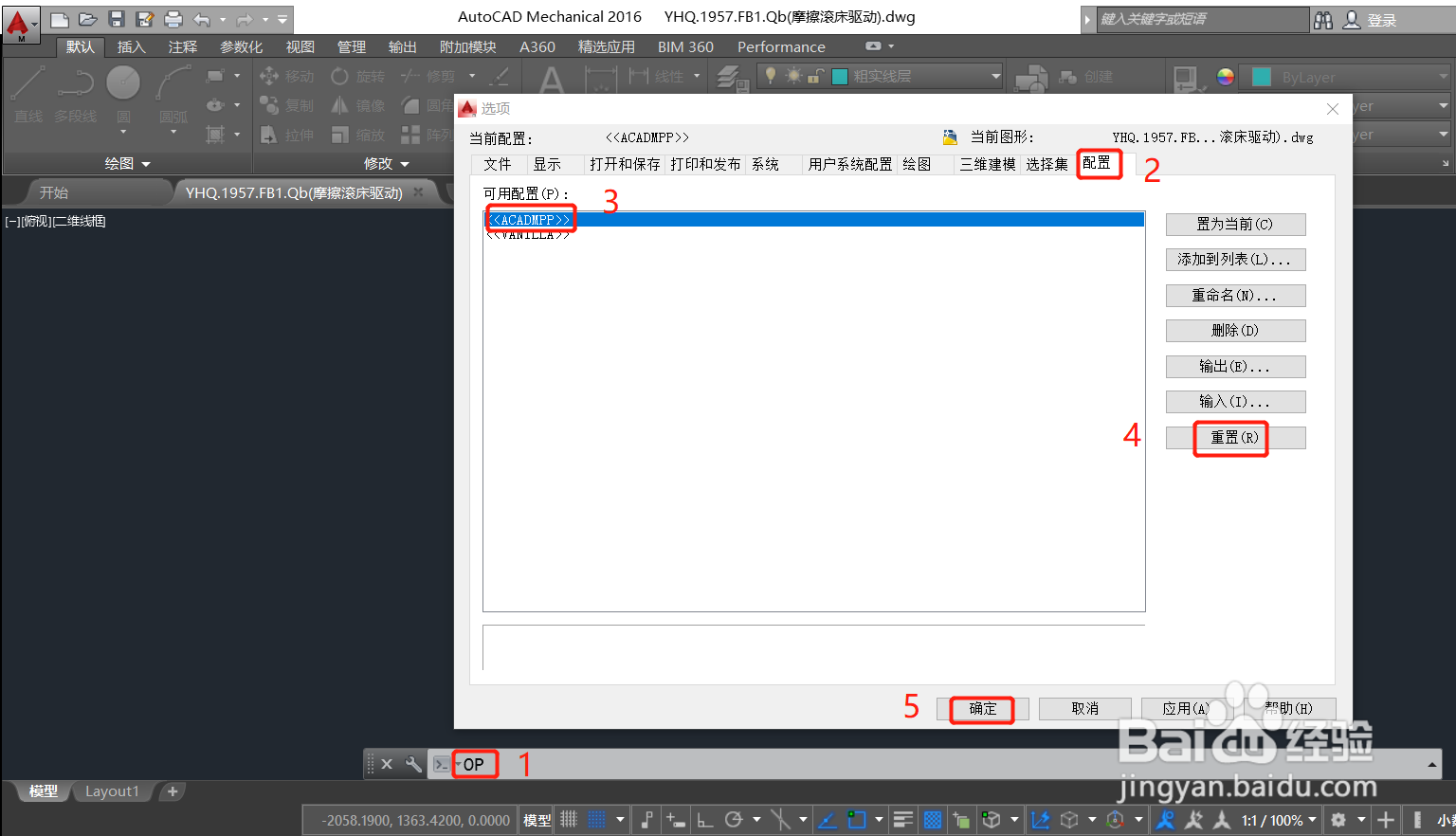Screen dimensions: 1456x836
Task: Click the 添加到列表(L)... button
Action: pos(1235,260)
